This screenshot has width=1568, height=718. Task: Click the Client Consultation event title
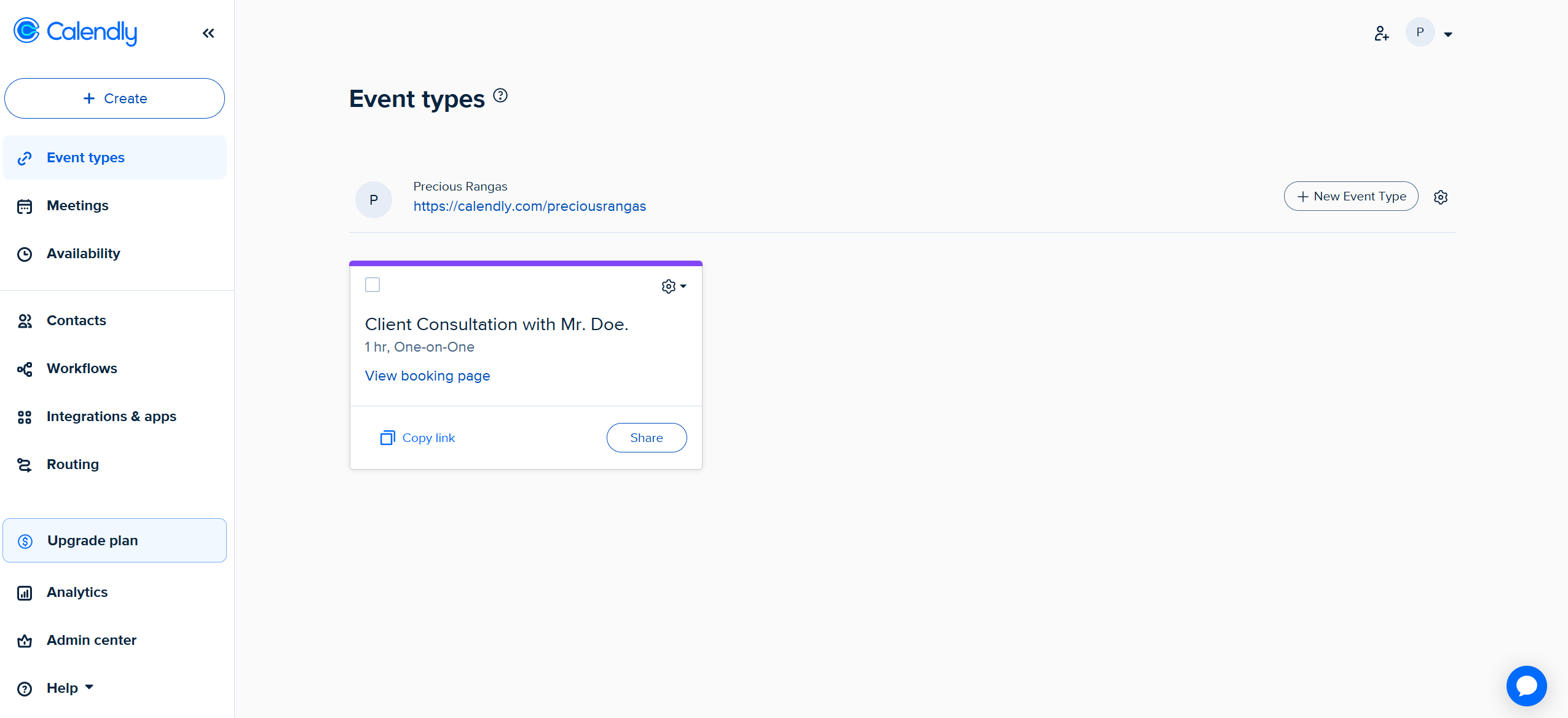point(496,324)
